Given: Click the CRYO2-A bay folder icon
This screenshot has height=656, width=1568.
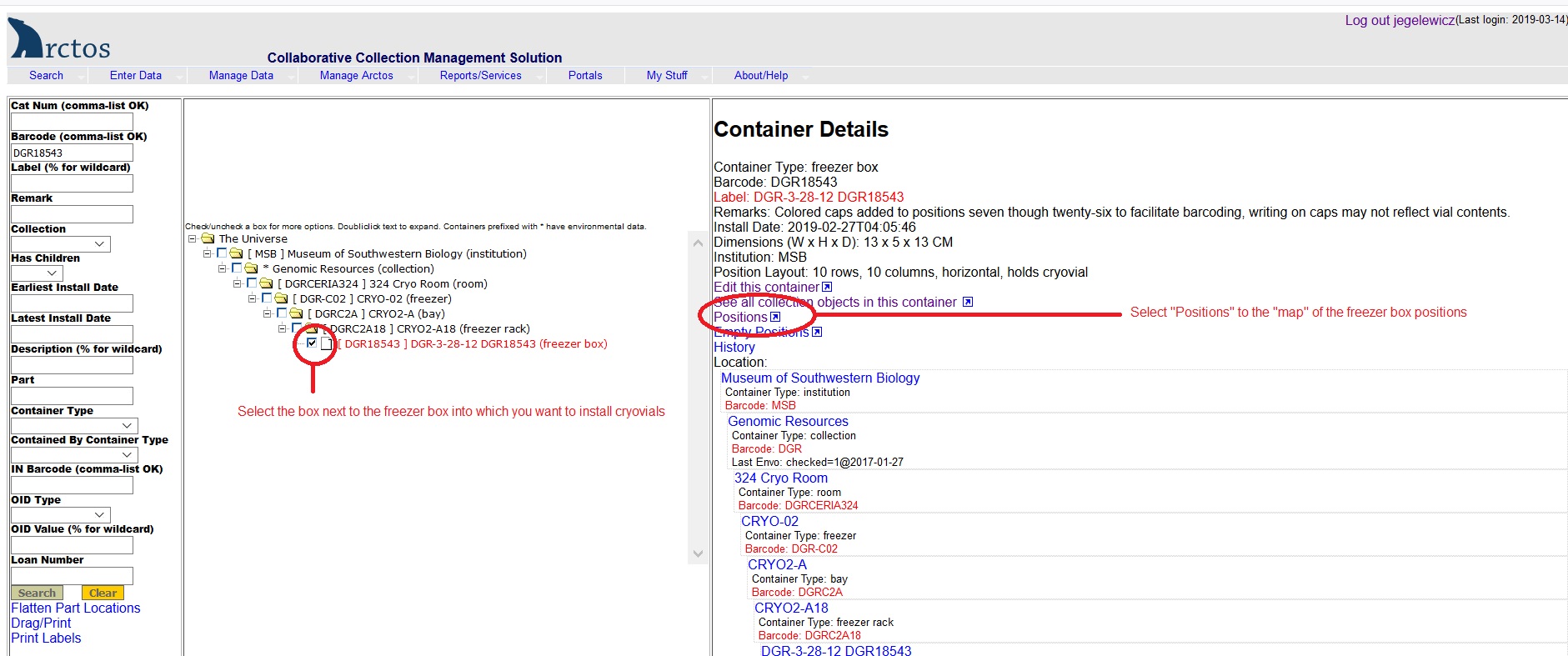Looking at the screenshot, I should click(296, 313).
